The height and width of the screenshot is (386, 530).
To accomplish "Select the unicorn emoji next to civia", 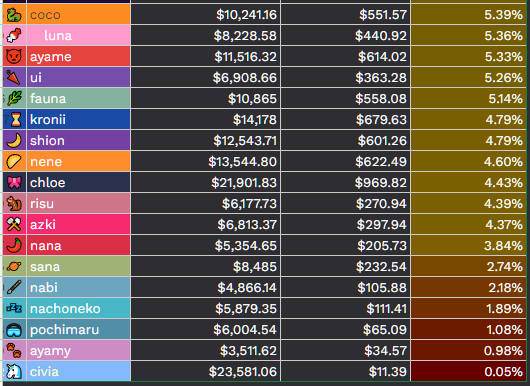I will [x=14, y=371].
